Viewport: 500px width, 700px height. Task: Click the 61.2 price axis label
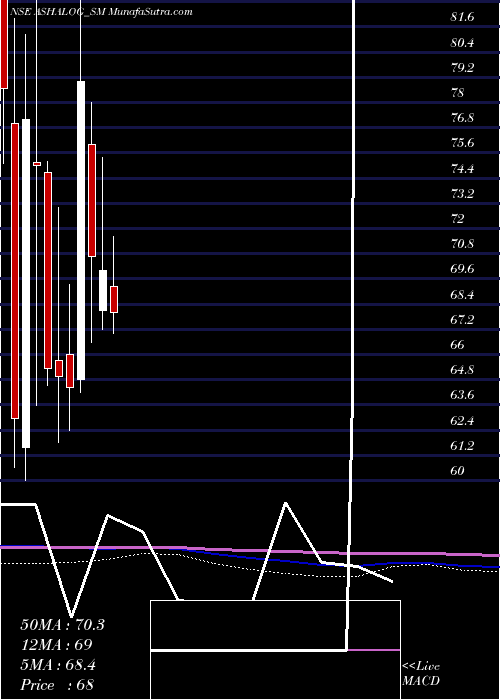pyautogui.click(x=462, y=446)
